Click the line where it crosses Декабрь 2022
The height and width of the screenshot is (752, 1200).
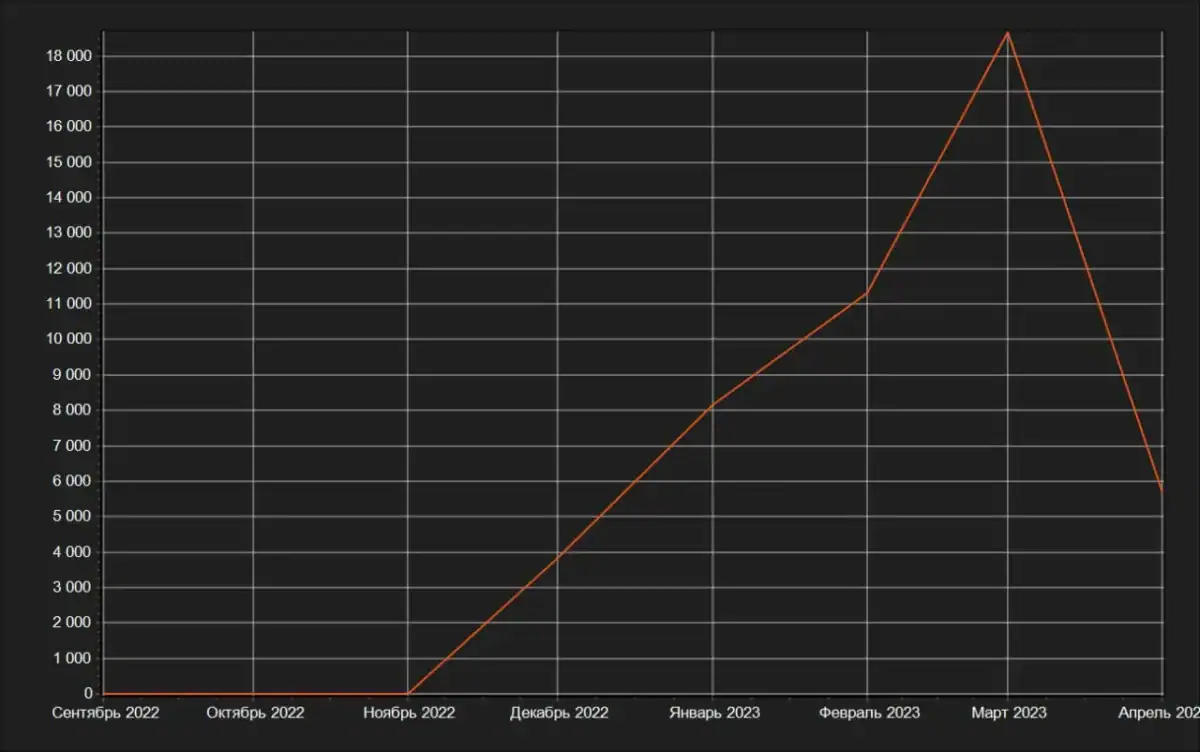click(x=558, y=553)
